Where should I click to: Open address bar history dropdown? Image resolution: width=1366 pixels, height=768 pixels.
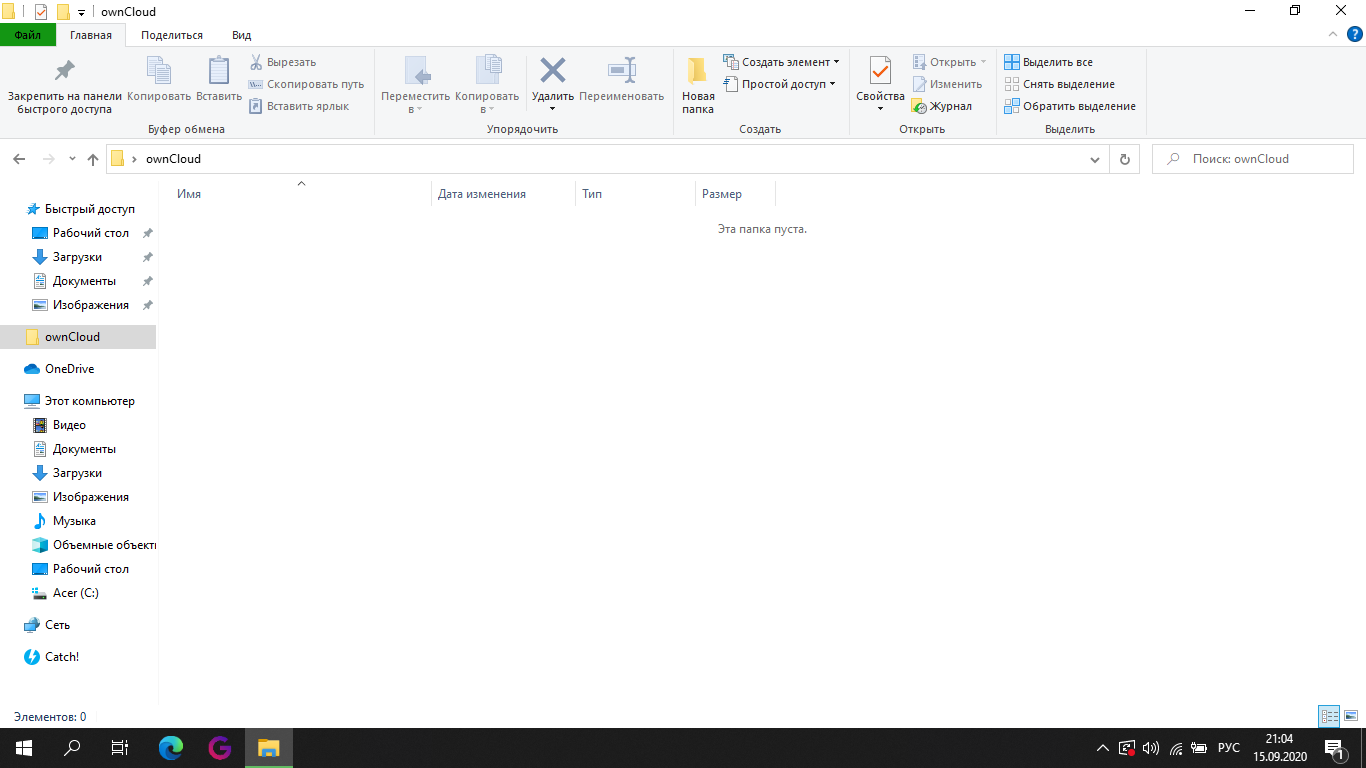[1095, 159]
